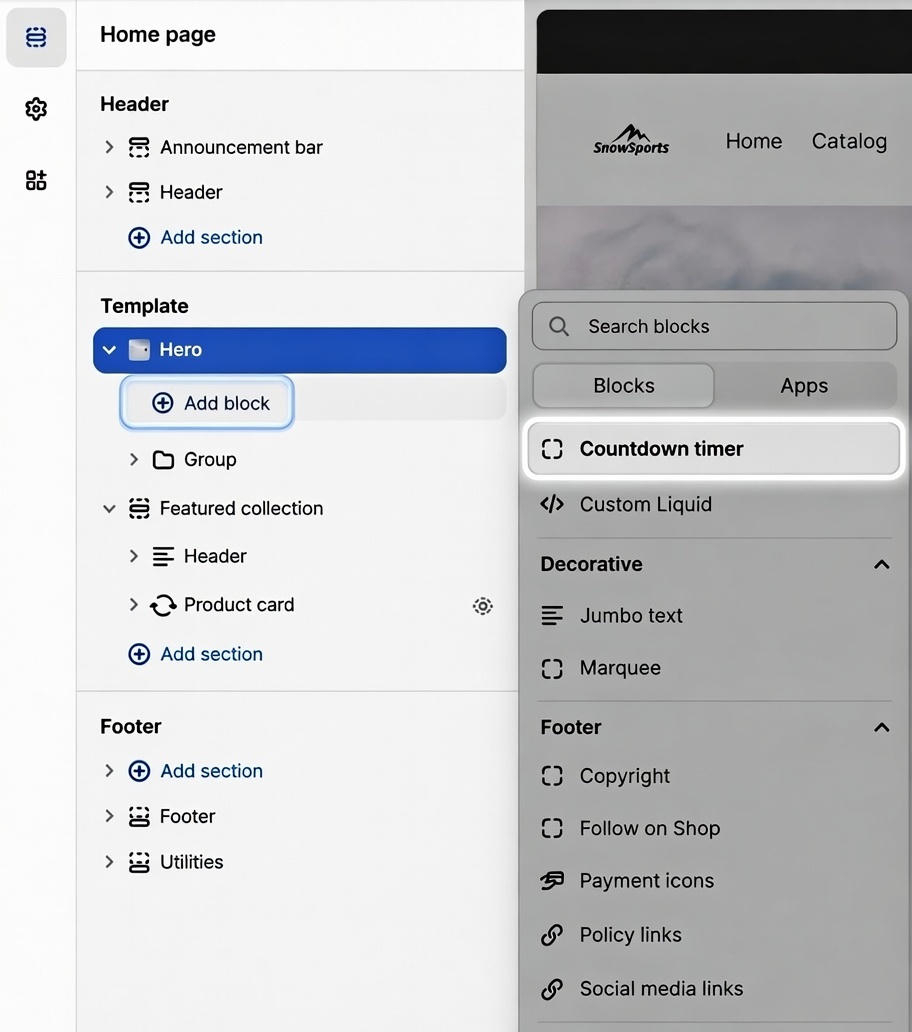Expand the Announcement bar section
The width and height of the screenshot is (912, 1032).
[109, 147]
